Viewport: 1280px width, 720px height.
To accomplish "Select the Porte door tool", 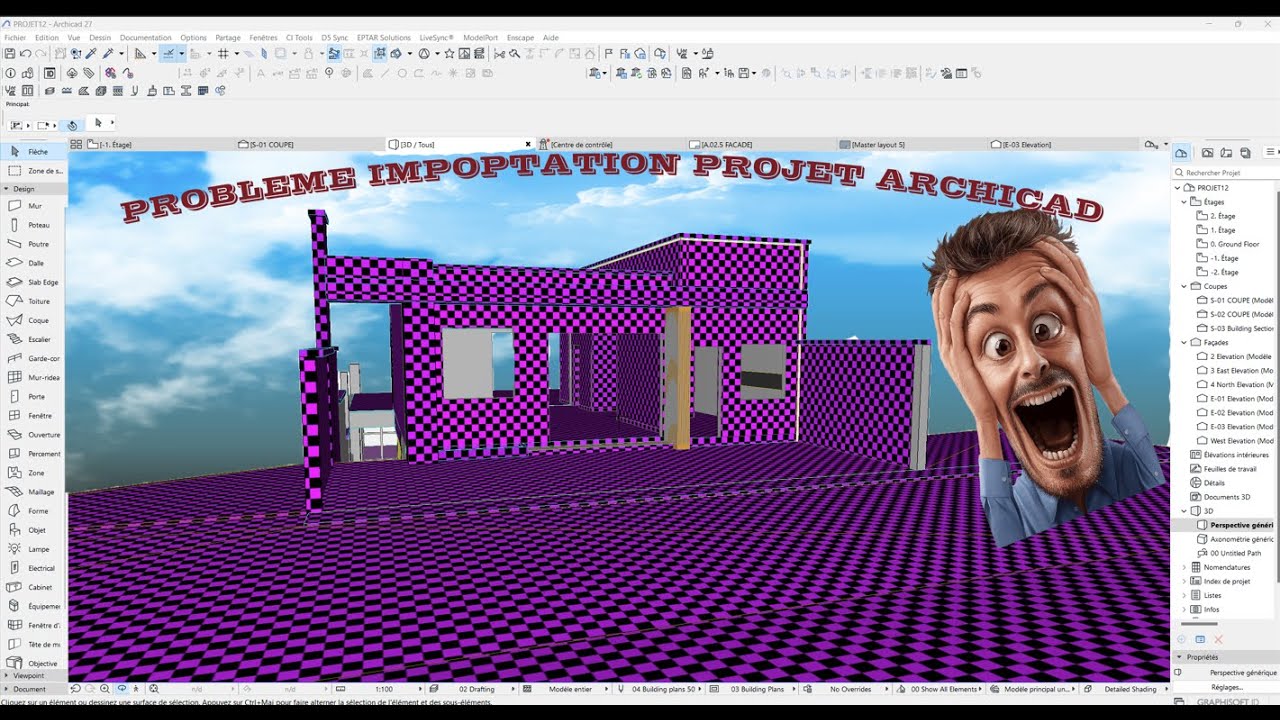I will point(32,397).
